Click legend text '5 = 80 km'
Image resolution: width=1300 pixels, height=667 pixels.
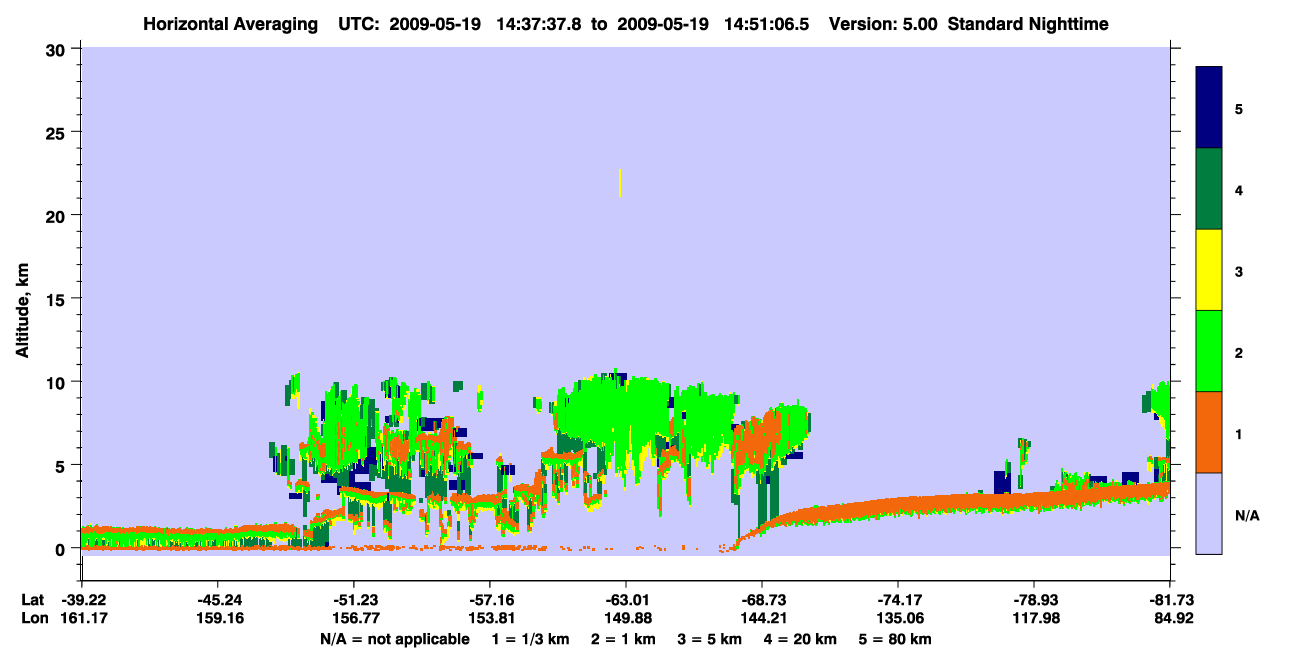(894, 639)
